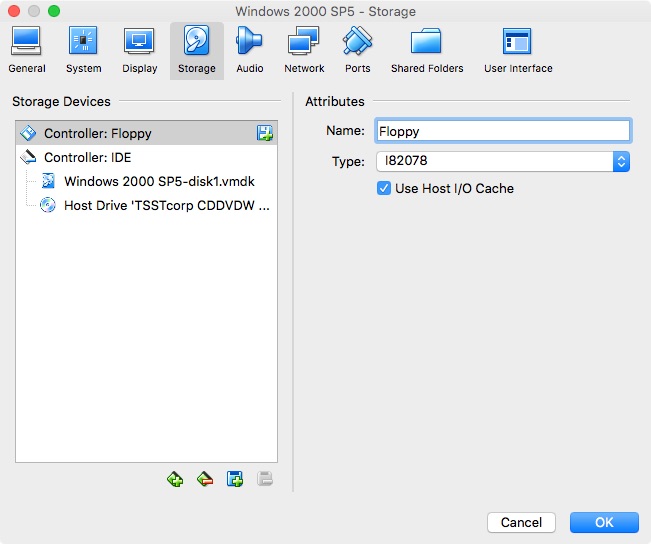
Task: Open the System settings section
Action: (x=83, y=51)
